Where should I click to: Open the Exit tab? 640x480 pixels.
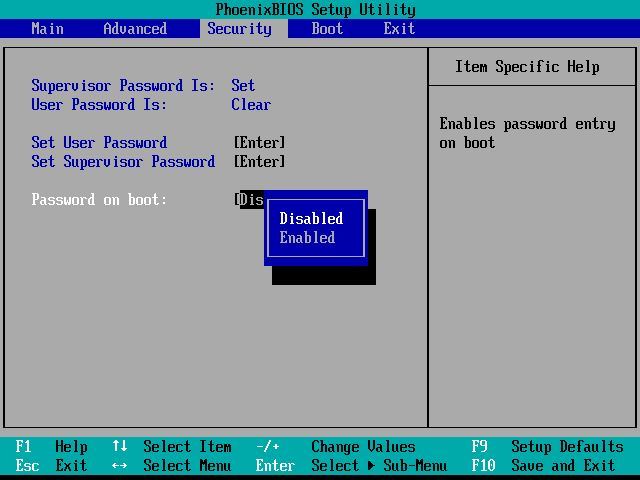pyautogui.click(x=399, y=29)
